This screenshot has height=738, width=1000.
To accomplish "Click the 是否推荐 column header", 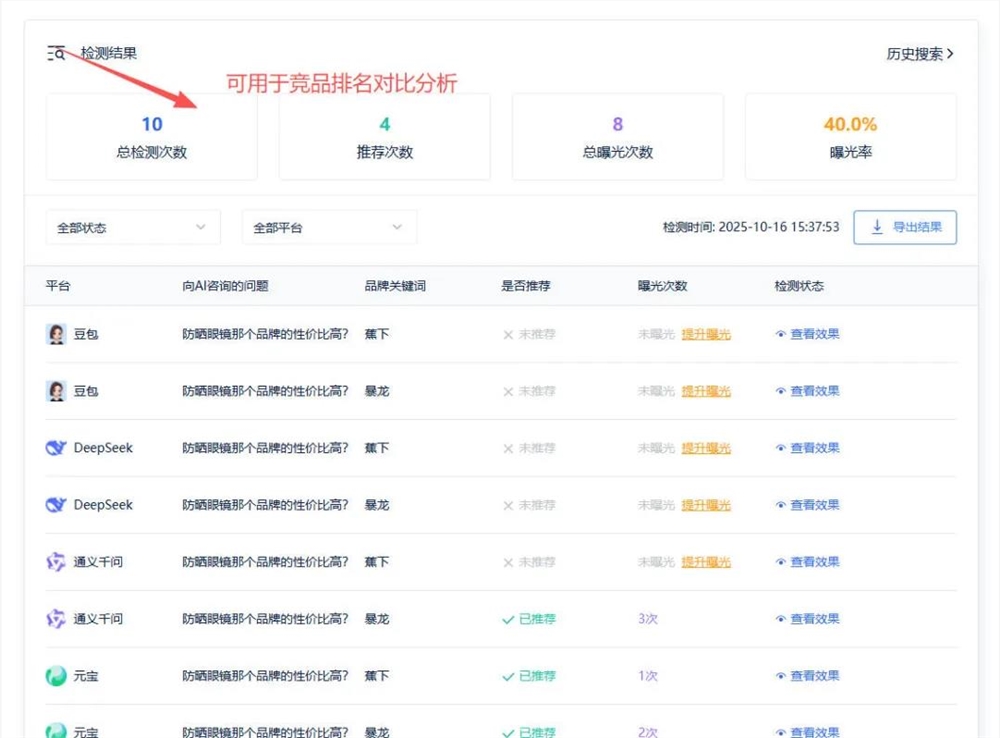I will coord(524,285).
